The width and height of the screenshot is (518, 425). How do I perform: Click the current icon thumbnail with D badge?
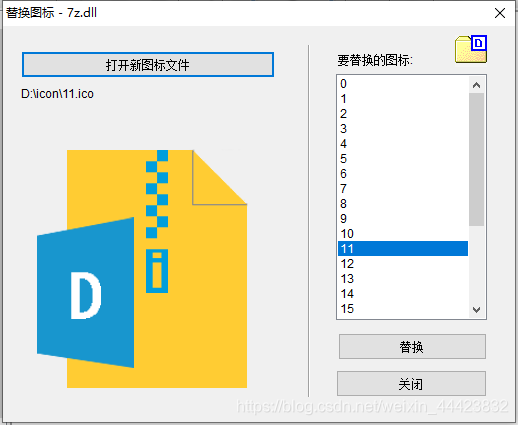pyautogui.click(x=471, y=49)
